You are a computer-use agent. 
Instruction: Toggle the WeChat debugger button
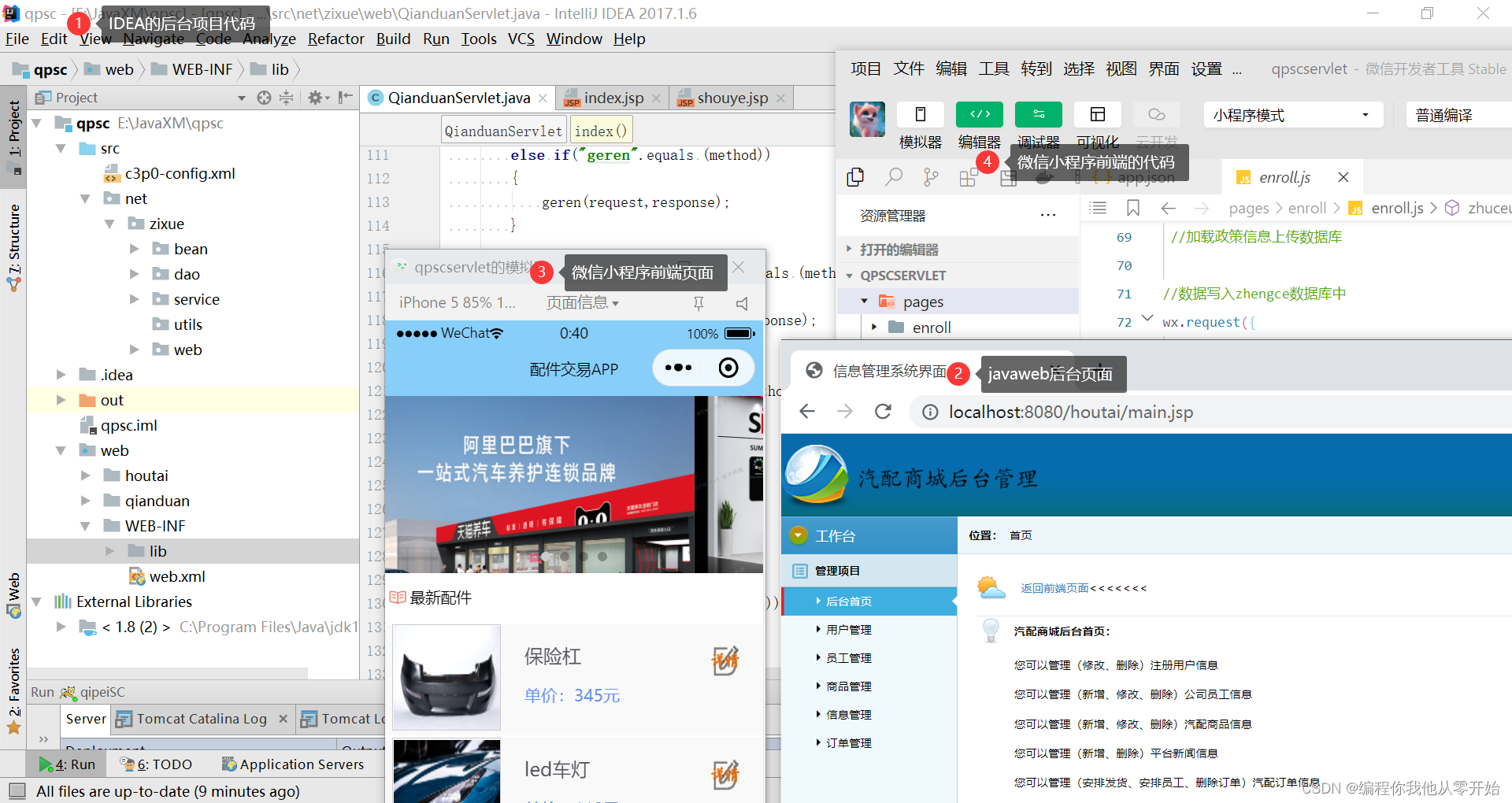1038,115
